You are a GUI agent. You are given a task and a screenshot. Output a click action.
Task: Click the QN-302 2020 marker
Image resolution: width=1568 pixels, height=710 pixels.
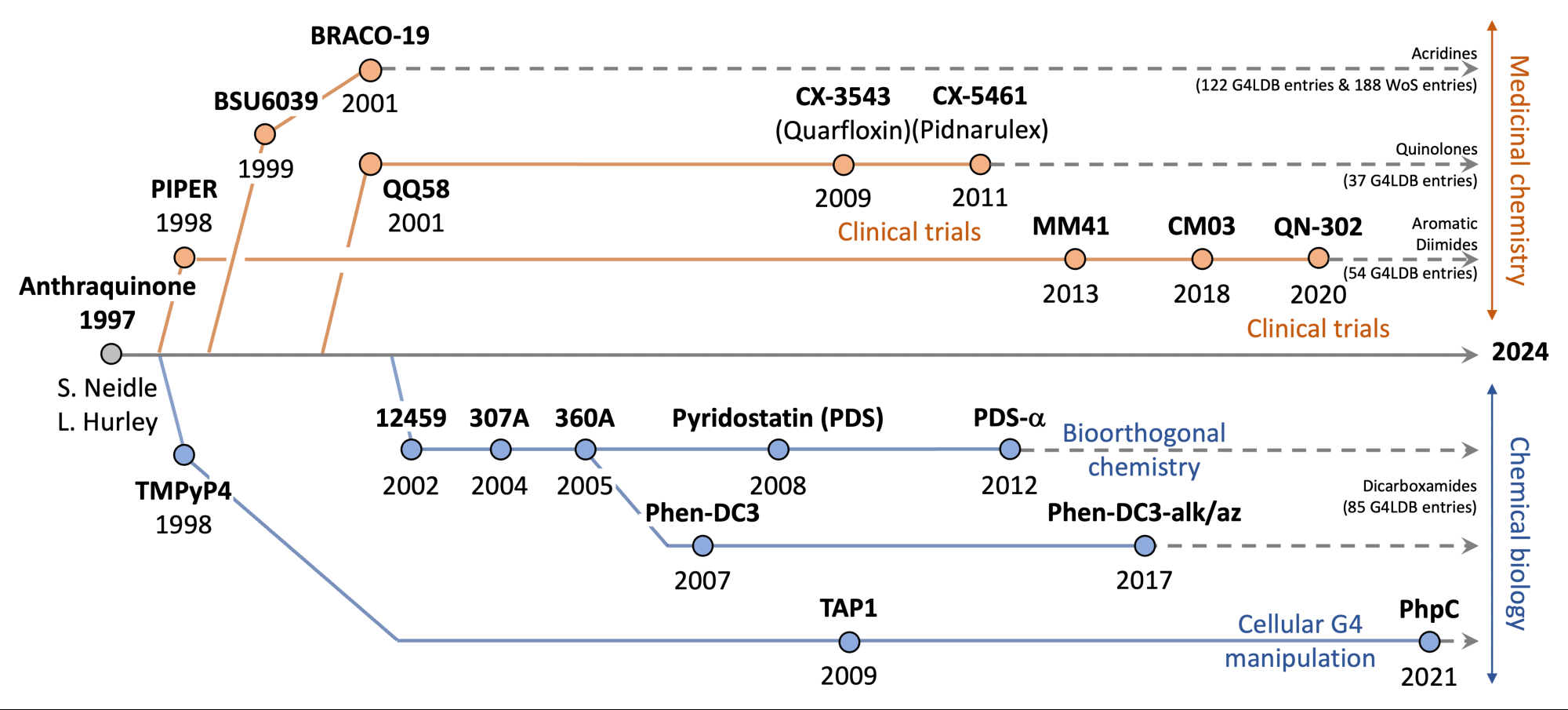point(1319,258)
